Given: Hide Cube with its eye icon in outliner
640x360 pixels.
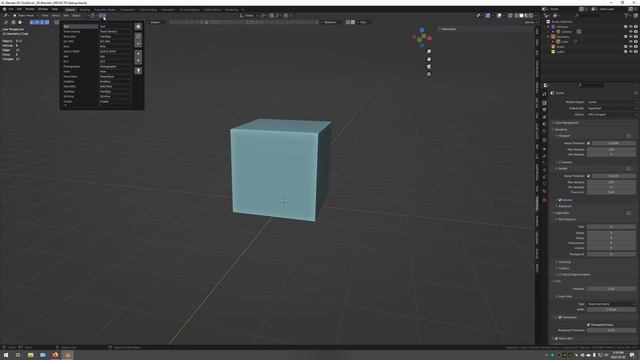Looking at the screenshot, I should [x=631, y=42].
